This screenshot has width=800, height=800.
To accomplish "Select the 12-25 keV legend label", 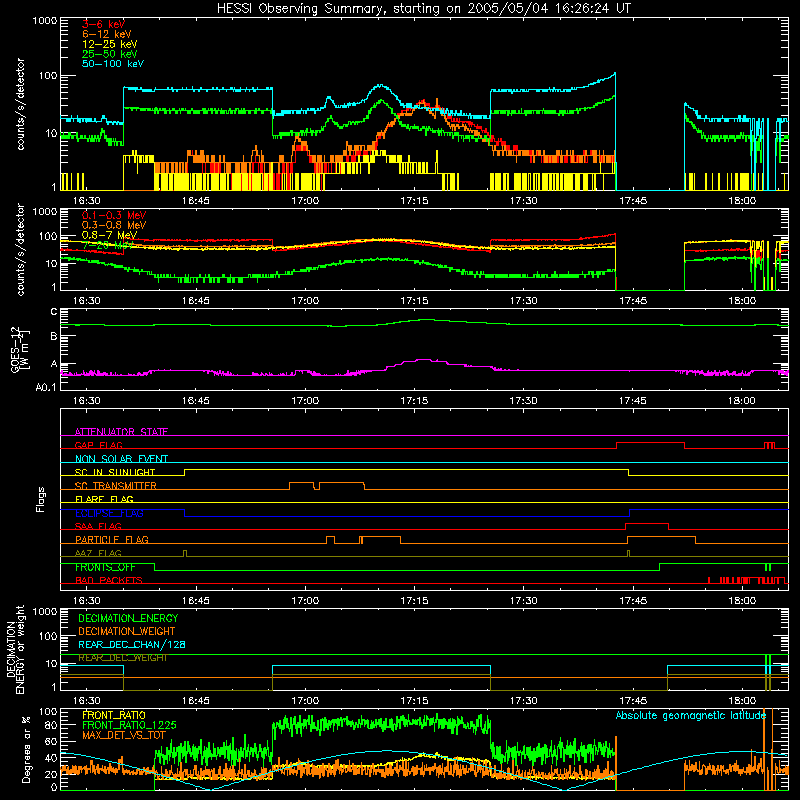I will coord(110,44).
